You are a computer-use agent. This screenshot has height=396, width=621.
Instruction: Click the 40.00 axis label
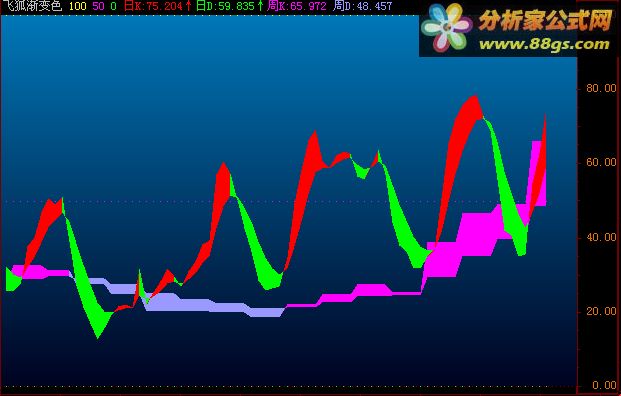tap(601, 237)
